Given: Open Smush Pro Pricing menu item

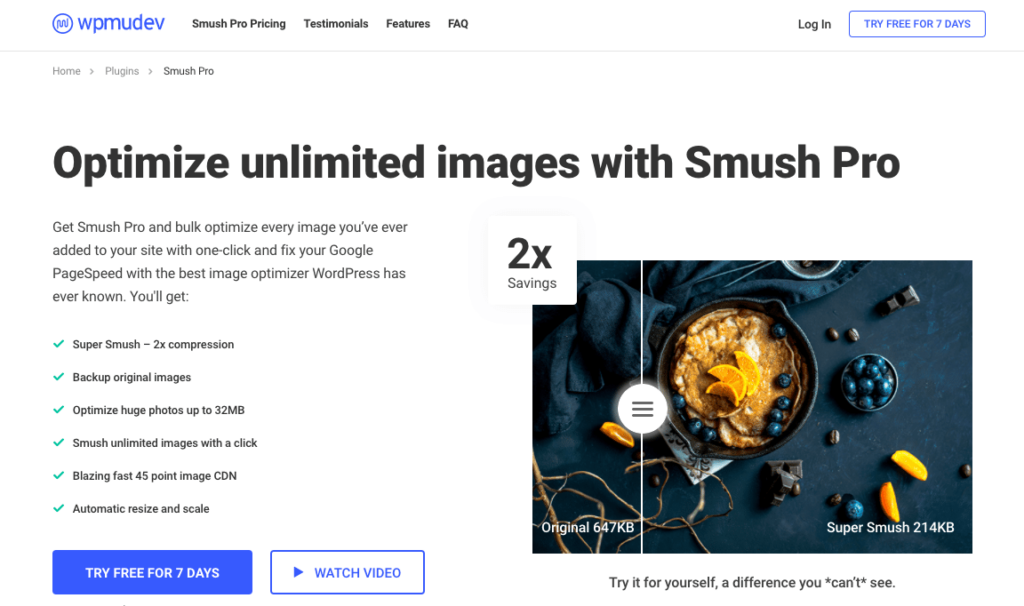Looking at the screenshot, I should (x=239, y=24).
